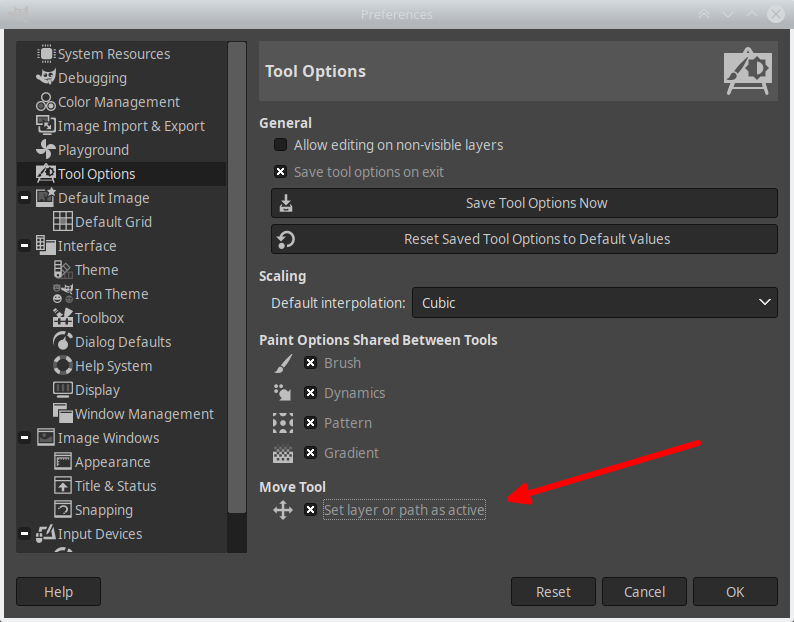Click the Input Devices icon
The image size is (794, 622).
click(46, 533)
